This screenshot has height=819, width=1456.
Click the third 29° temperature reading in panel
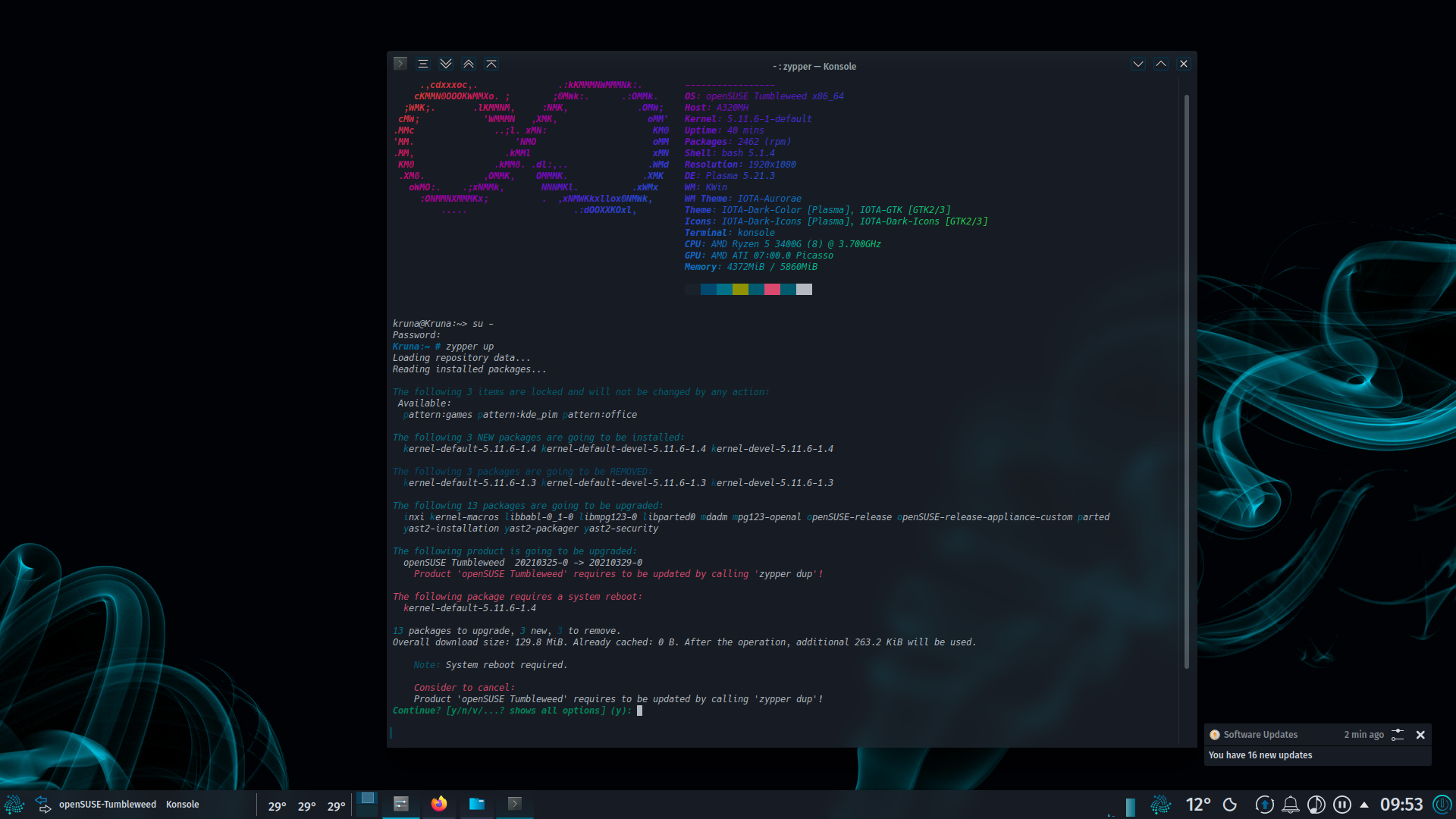click(x=337, y=806)
